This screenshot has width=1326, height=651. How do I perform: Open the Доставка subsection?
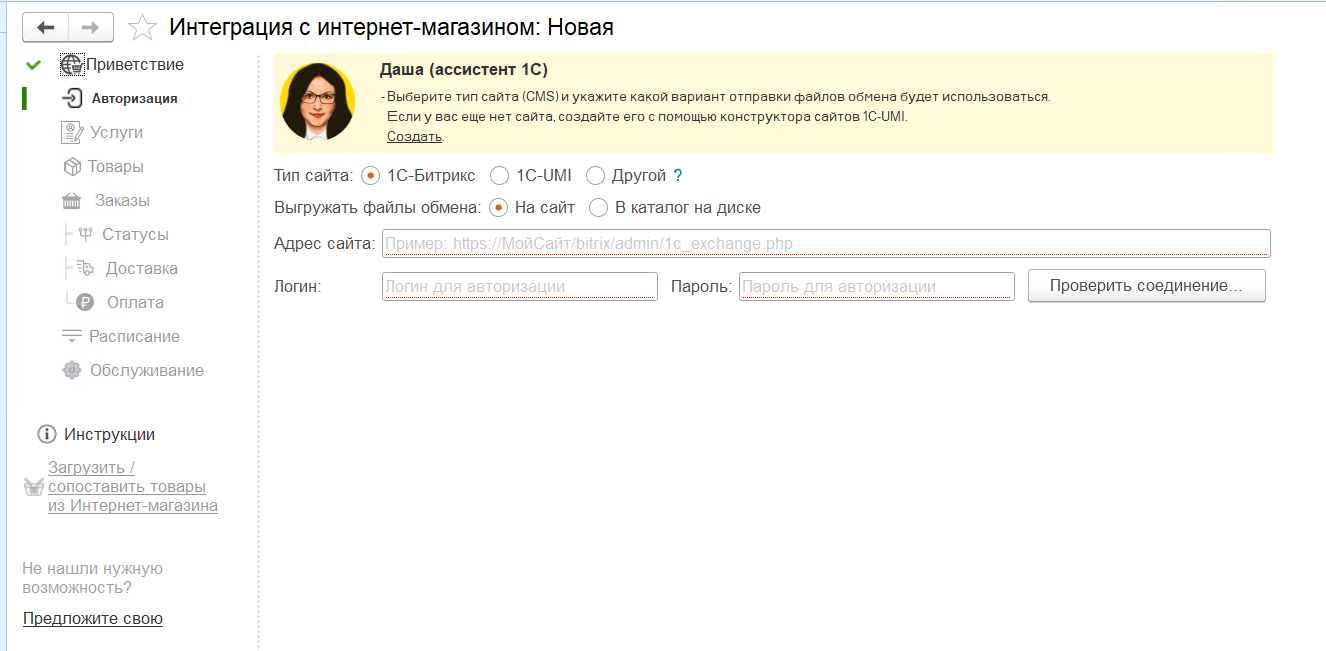click(142, 268)
